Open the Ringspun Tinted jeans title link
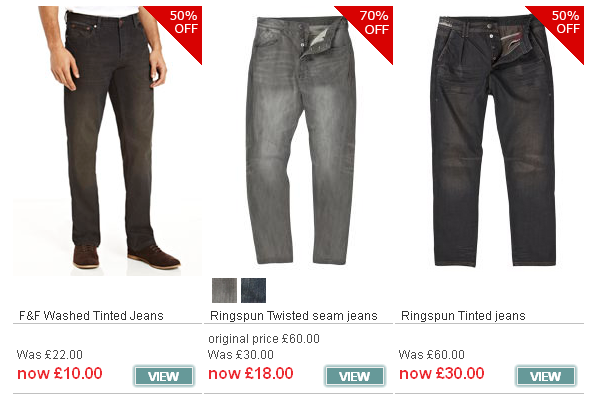Screen dimensions: 610x405 pos(463,316)
